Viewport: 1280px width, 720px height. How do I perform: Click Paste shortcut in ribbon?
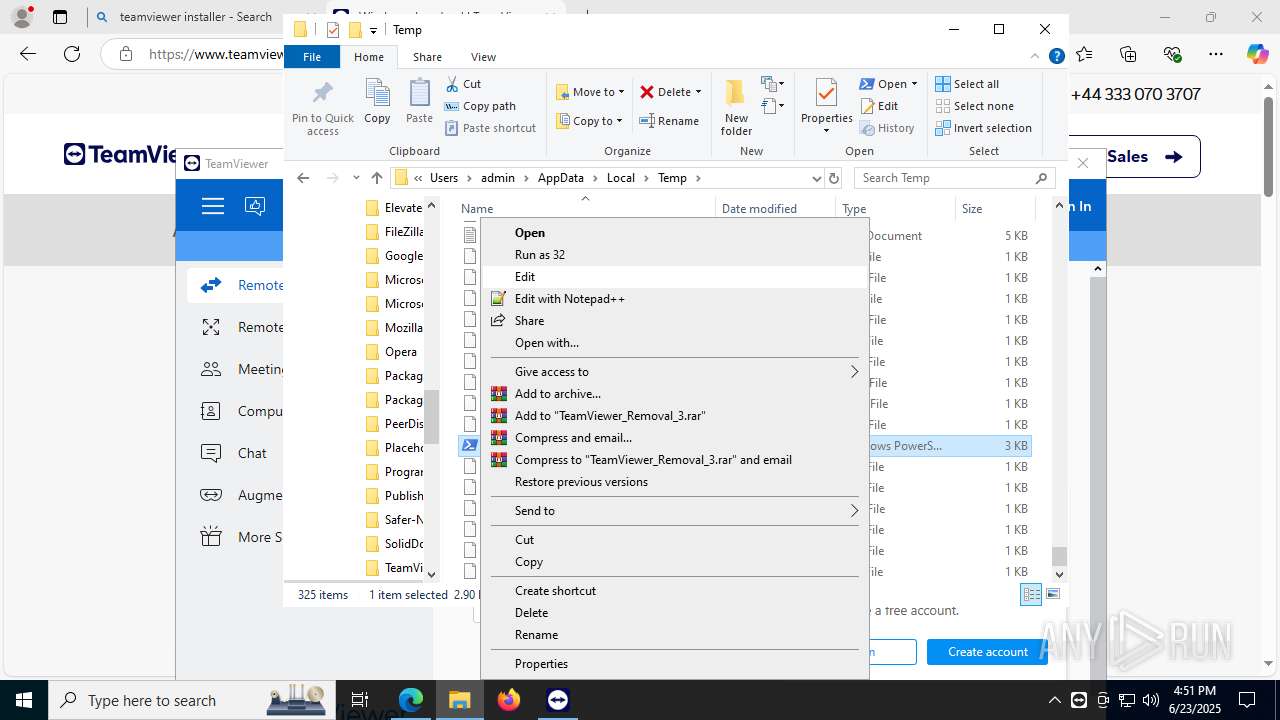point(491,128)
